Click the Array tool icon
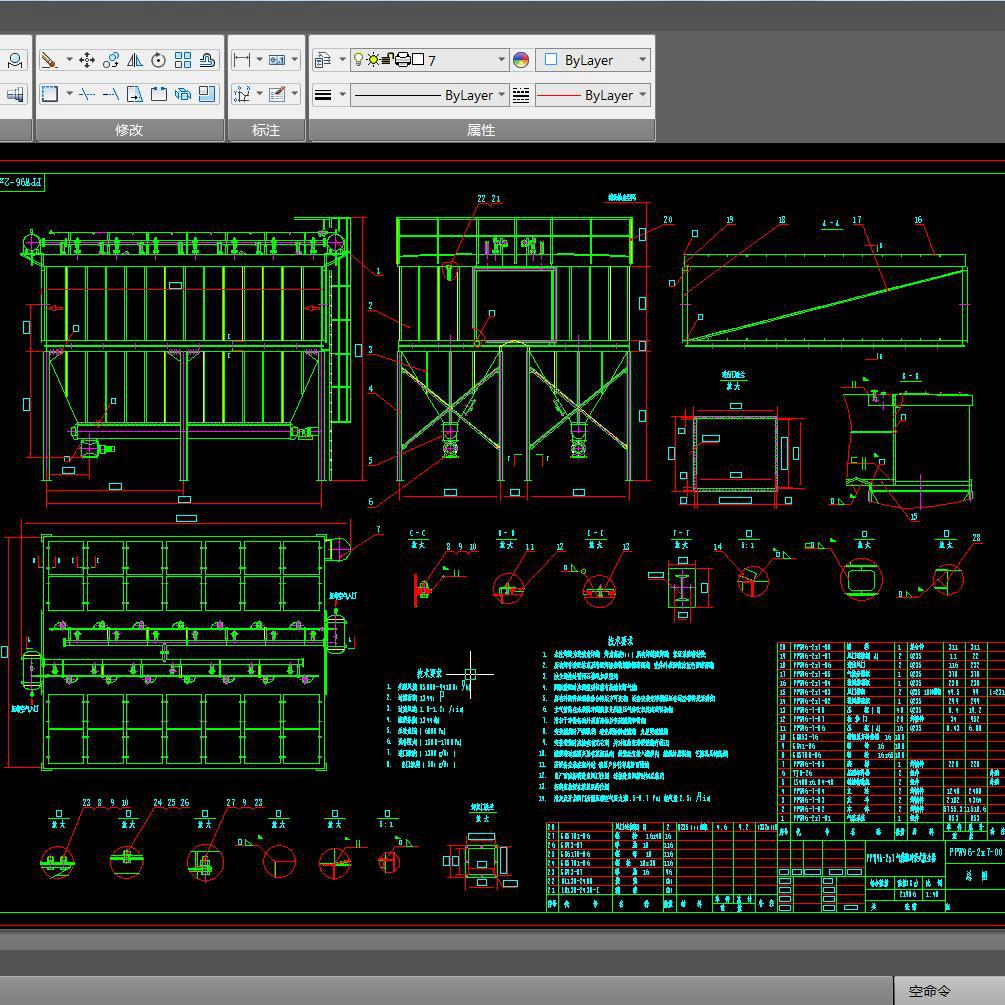Image resolution: width=1005 pixels, height=1005 pixels. (183, 60)
